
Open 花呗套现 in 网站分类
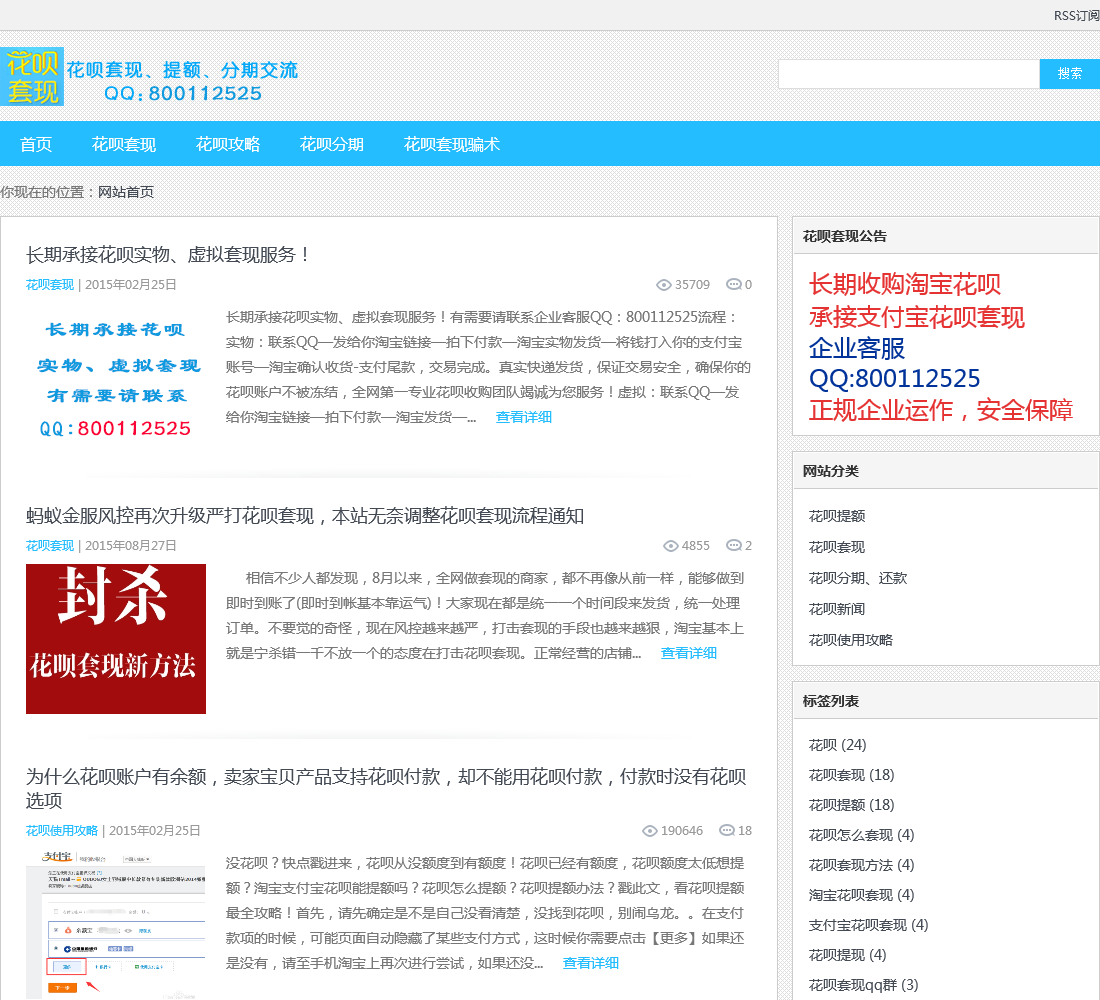click(836, 547)
